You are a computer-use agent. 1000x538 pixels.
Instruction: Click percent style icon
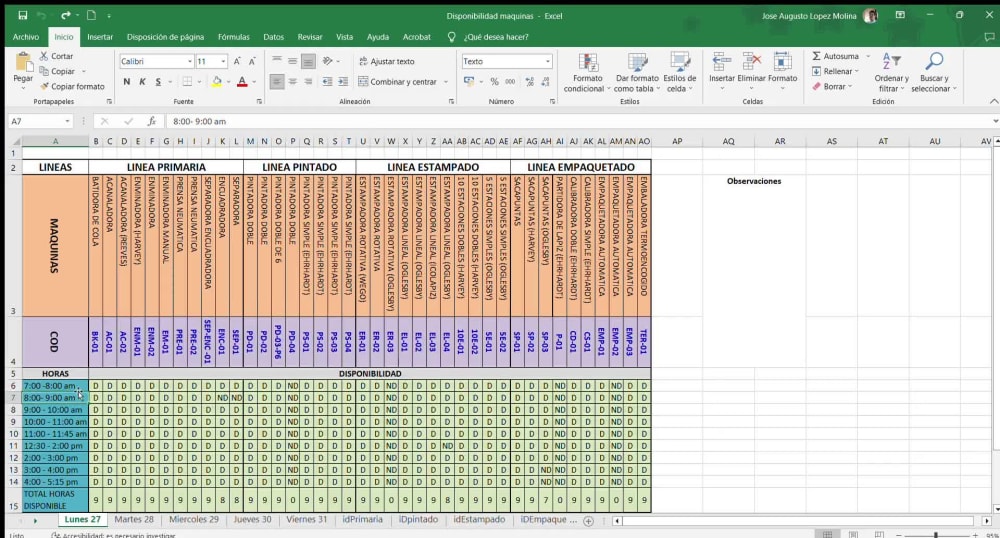(494, 82)
